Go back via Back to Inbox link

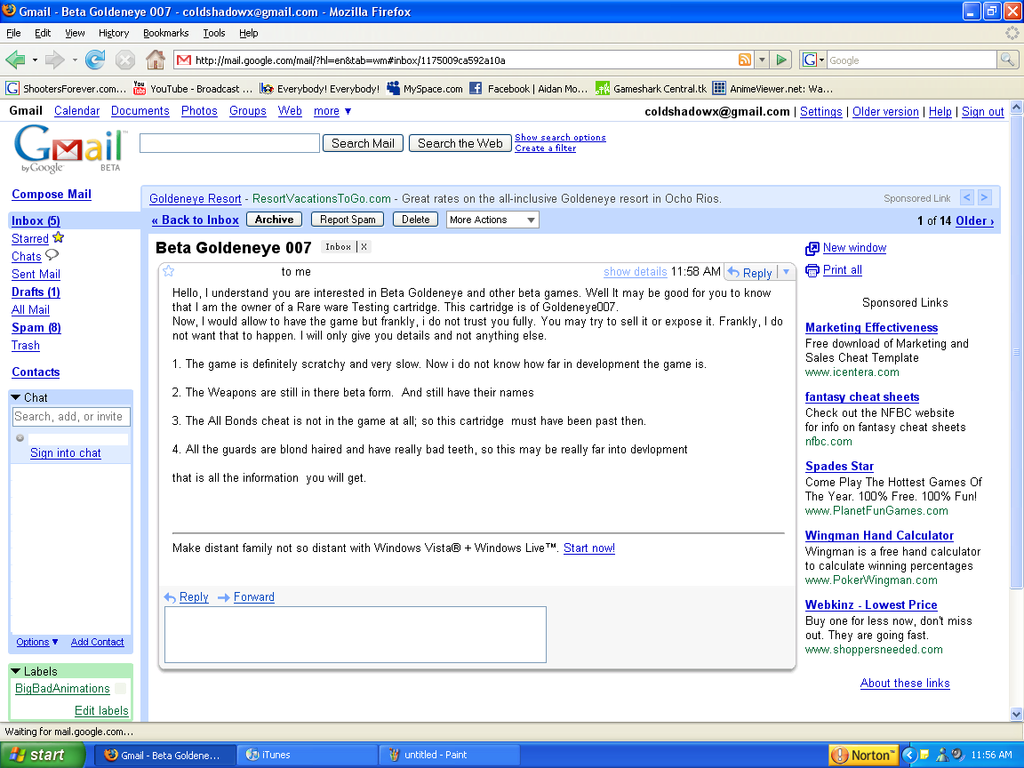click(x=195, y=220)
